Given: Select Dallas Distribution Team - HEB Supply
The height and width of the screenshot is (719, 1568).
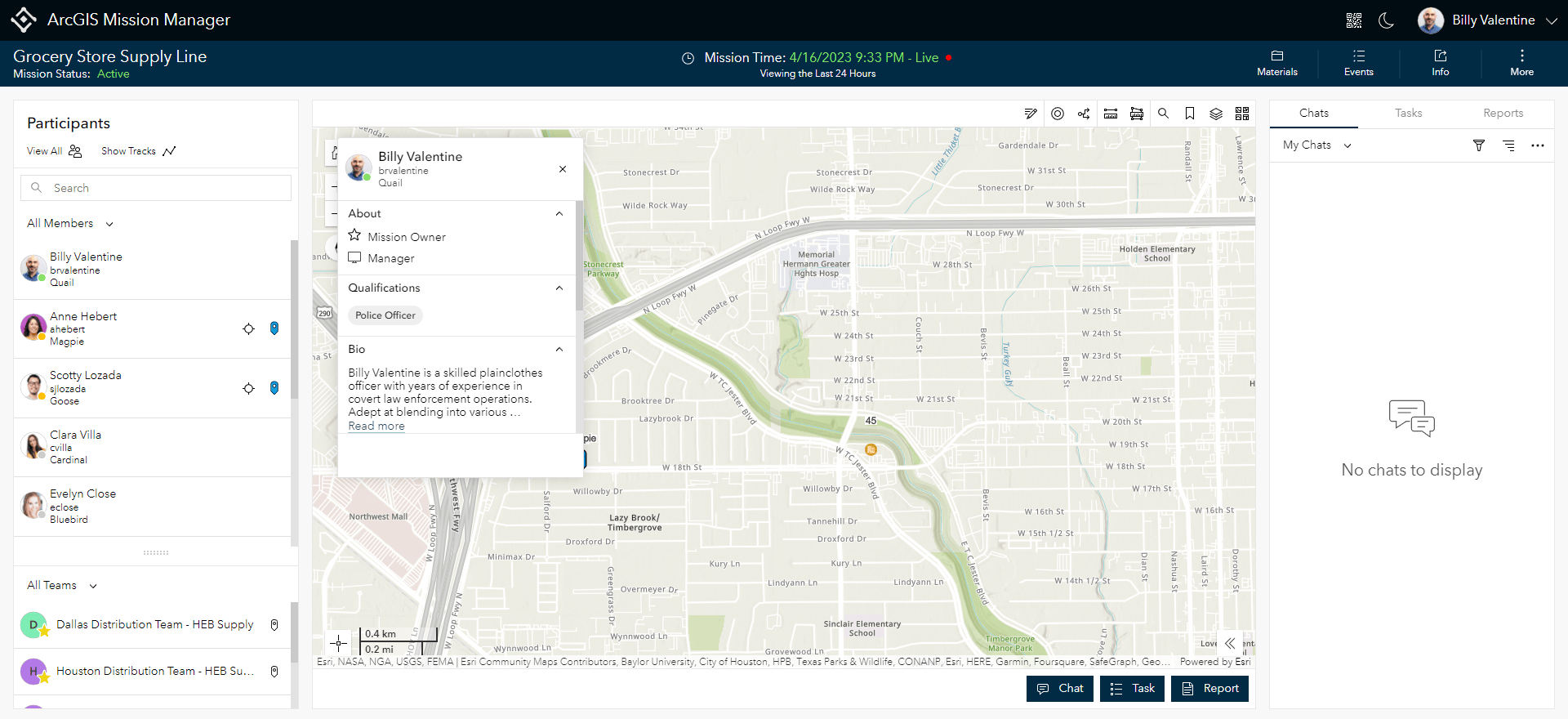Looking at the screenshot, I should (x=153, y=625).
